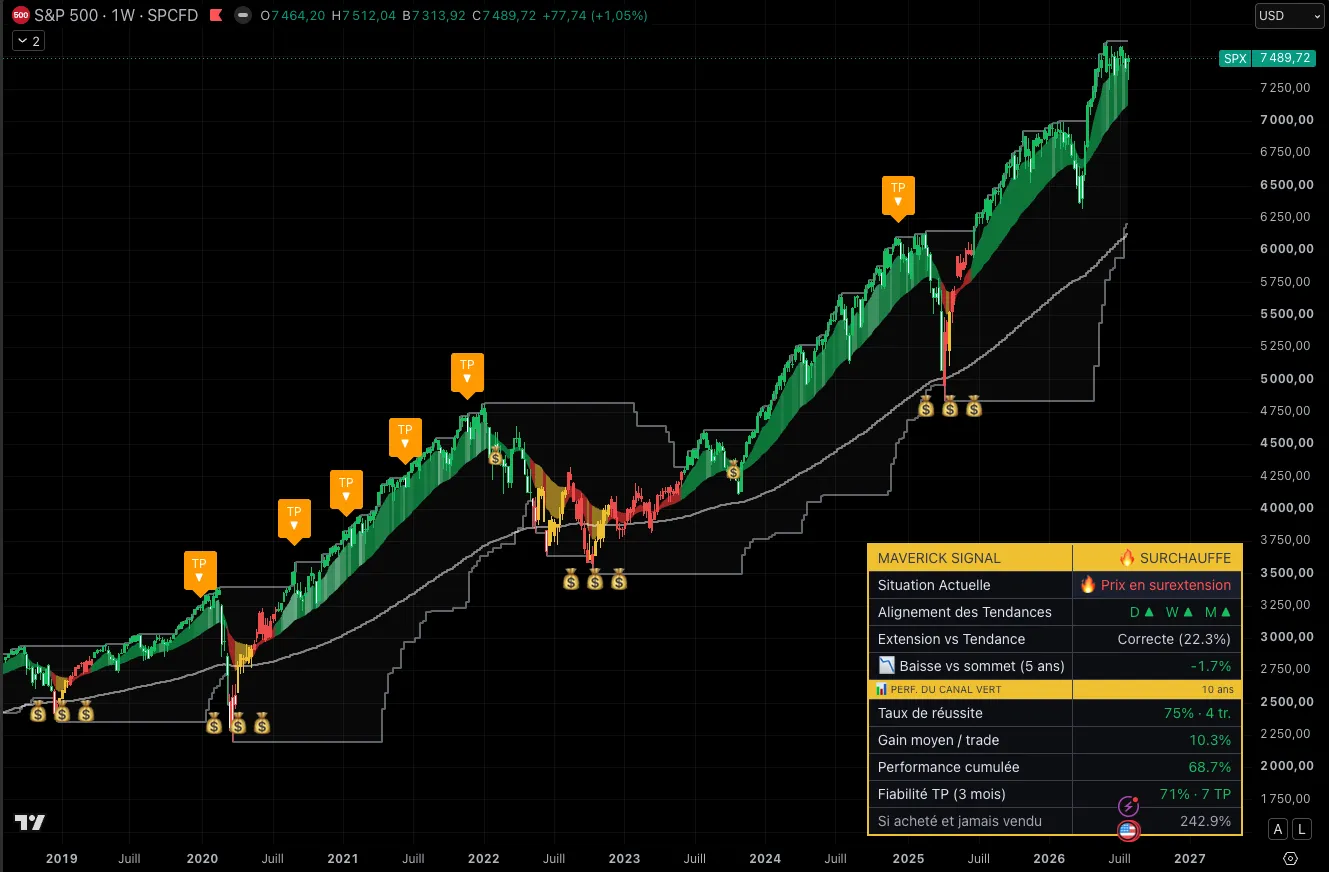The image size is (1329, 872).
Task: Click the high value H7 512,04
Action: 366,15
